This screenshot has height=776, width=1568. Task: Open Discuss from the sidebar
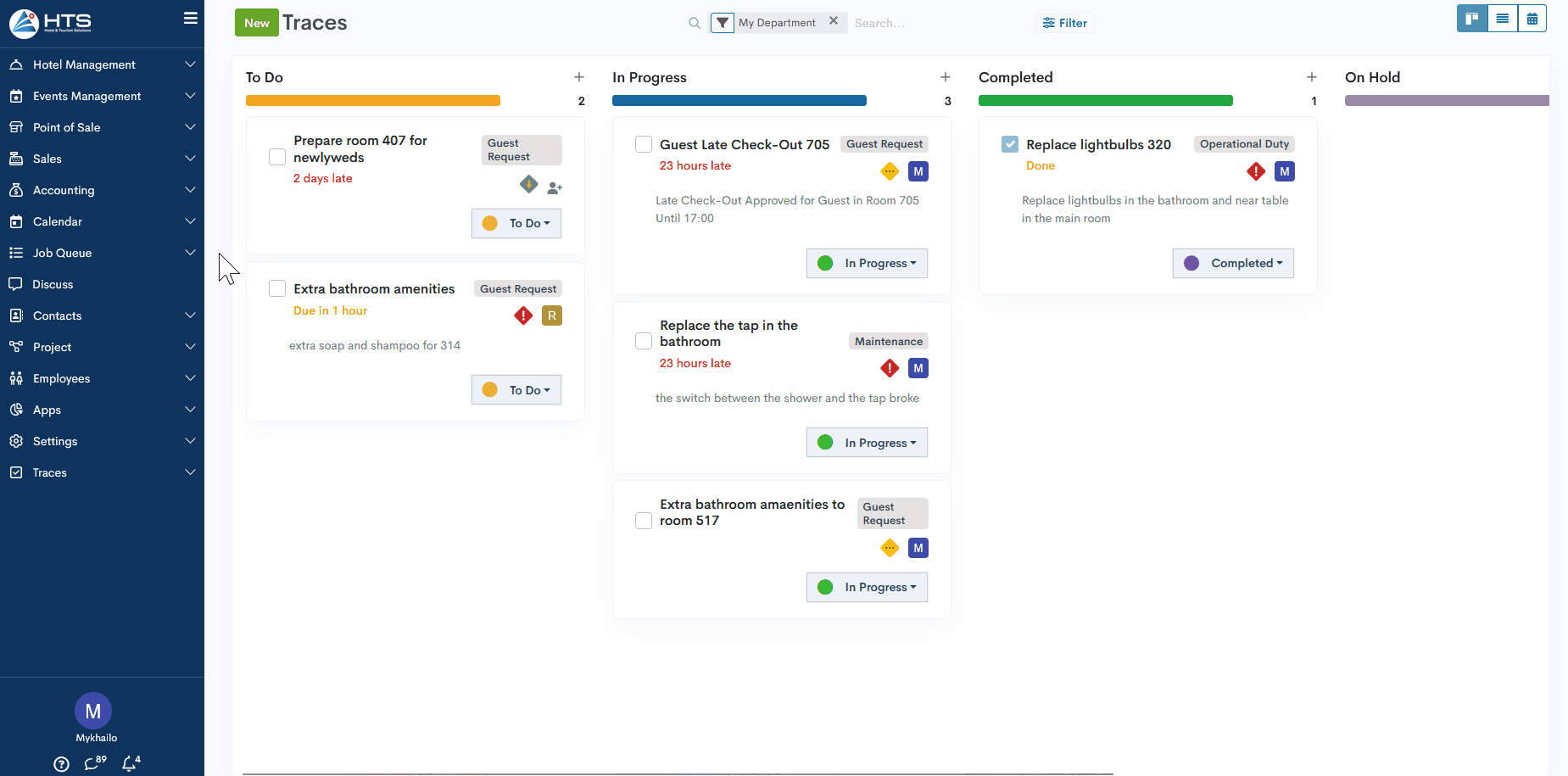click(x=53, y=284)
